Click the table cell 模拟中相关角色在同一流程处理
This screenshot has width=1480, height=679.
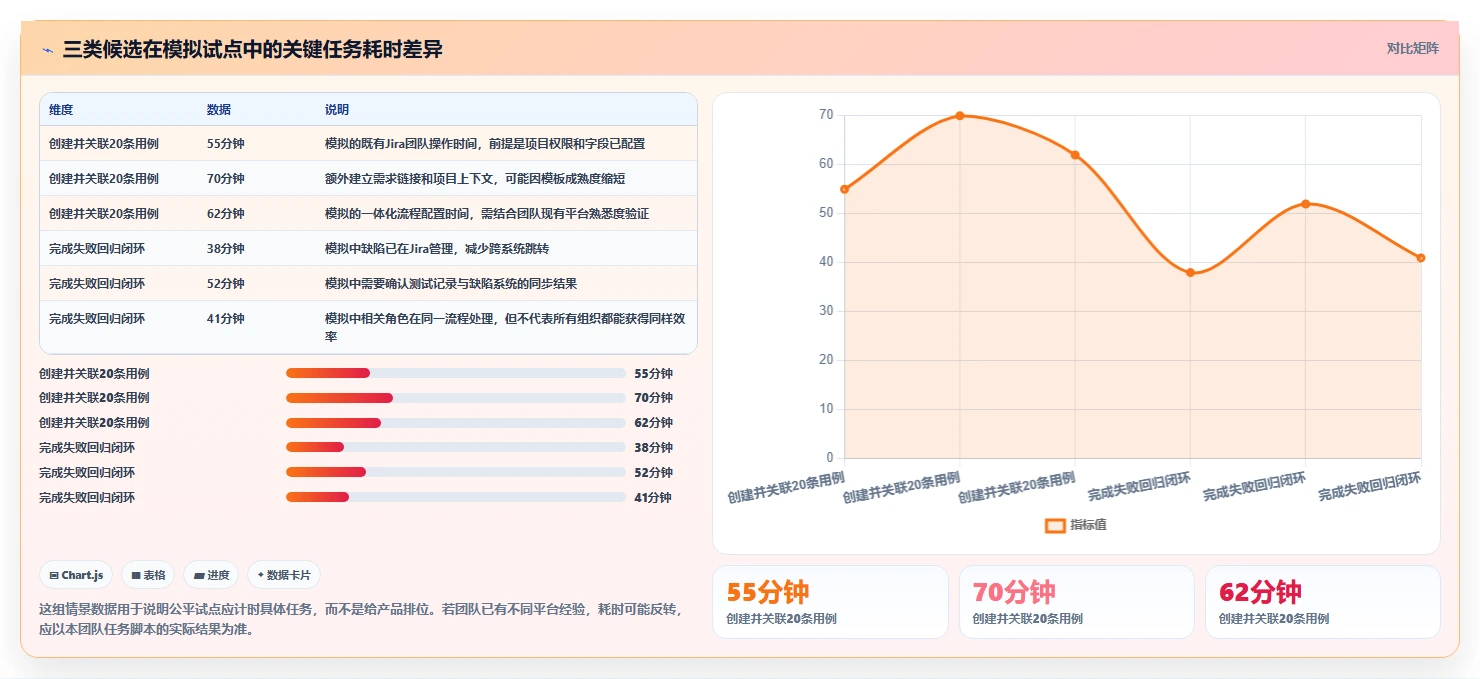505,327
